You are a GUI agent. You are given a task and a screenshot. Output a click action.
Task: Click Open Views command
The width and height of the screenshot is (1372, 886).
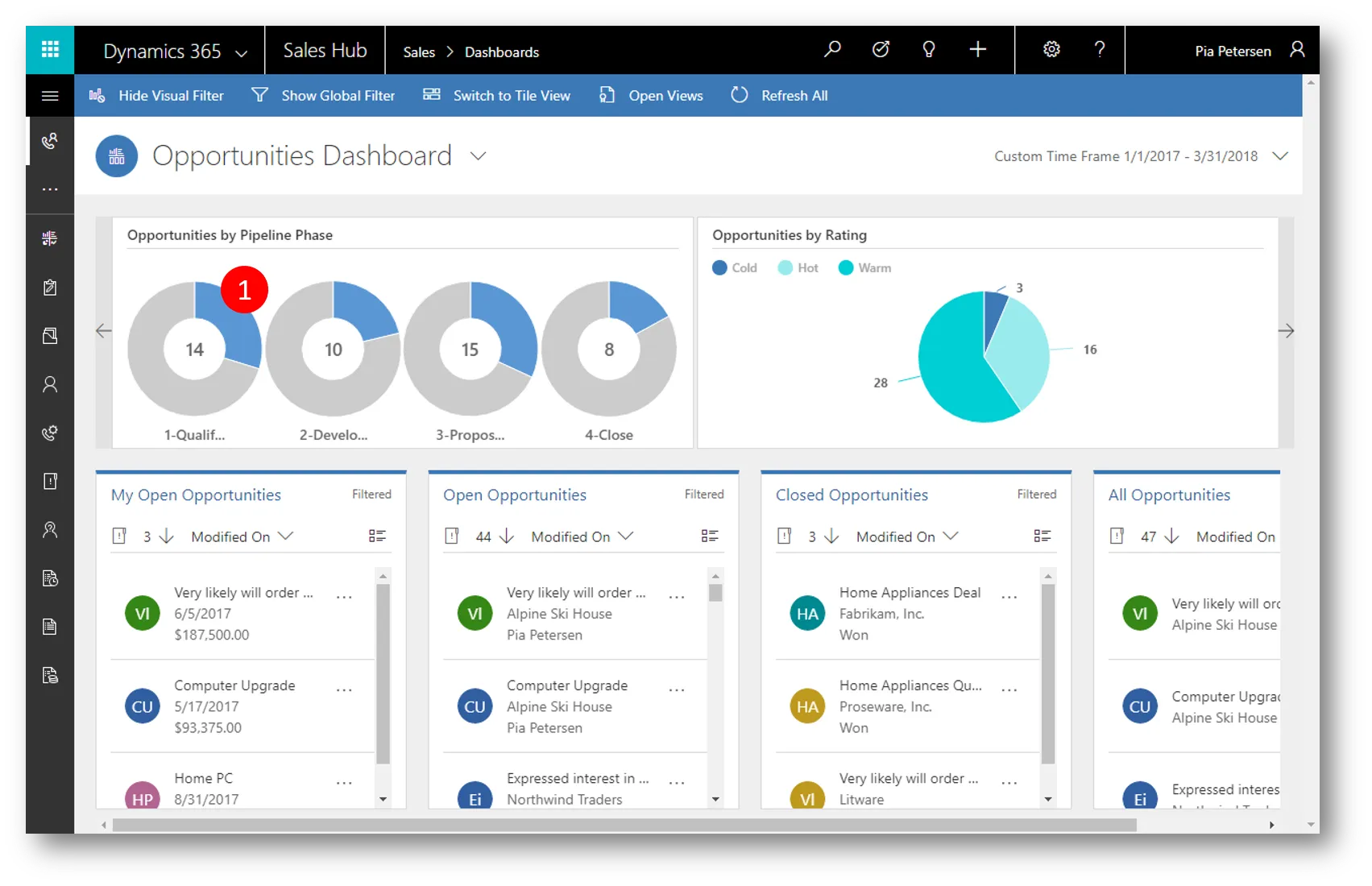coord(651,96)
